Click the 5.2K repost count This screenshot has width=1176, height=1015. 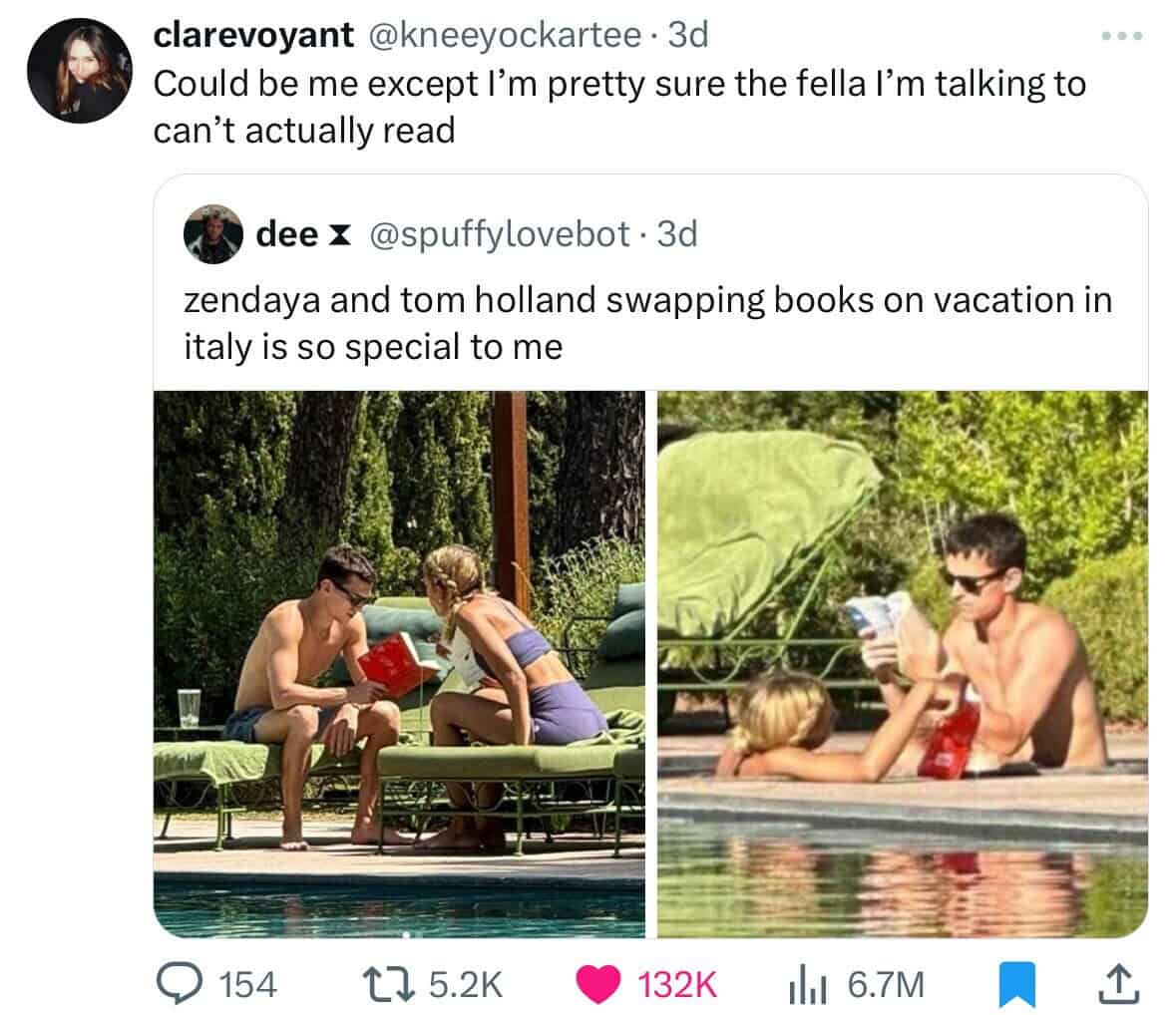[465, 985]
